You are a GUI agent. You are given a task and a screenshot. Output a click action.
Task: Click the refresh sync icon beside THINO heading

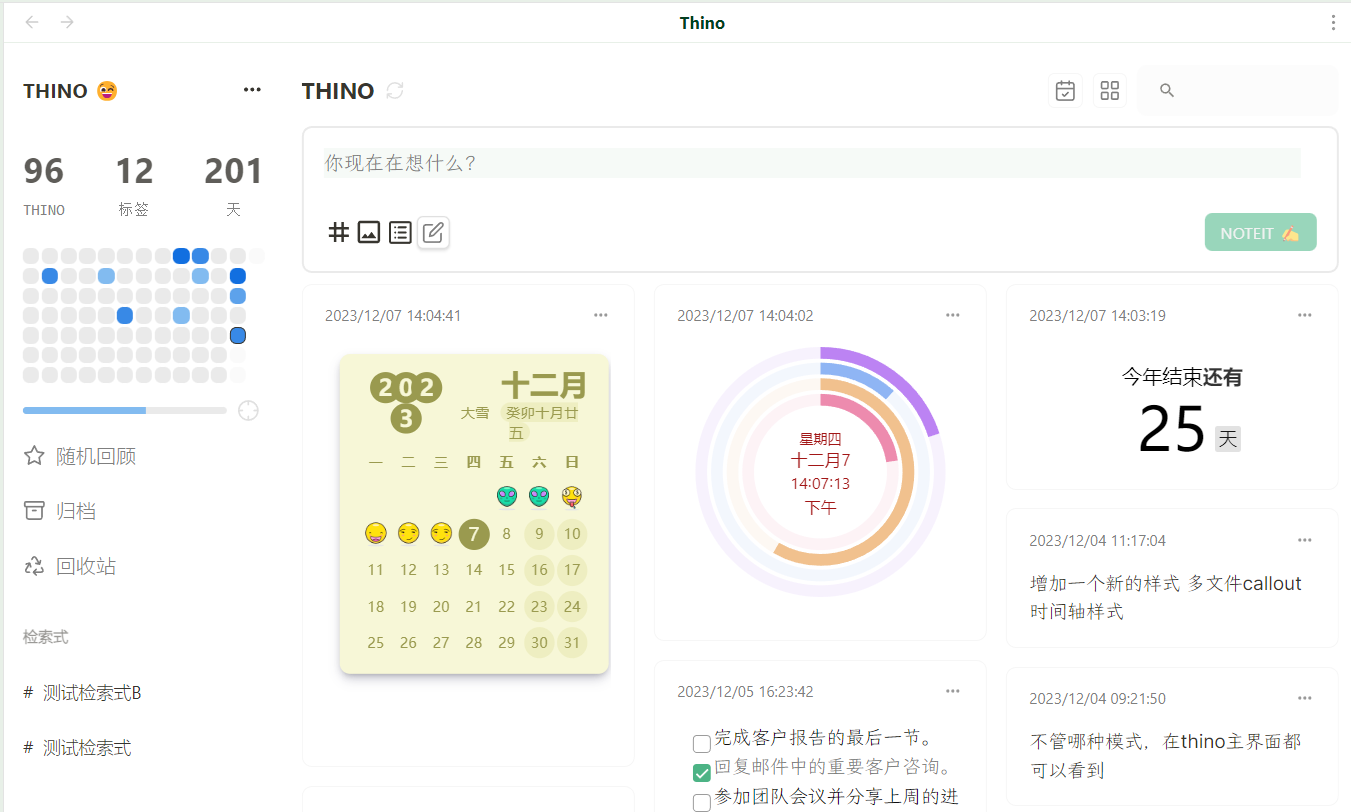coord(395,91)
